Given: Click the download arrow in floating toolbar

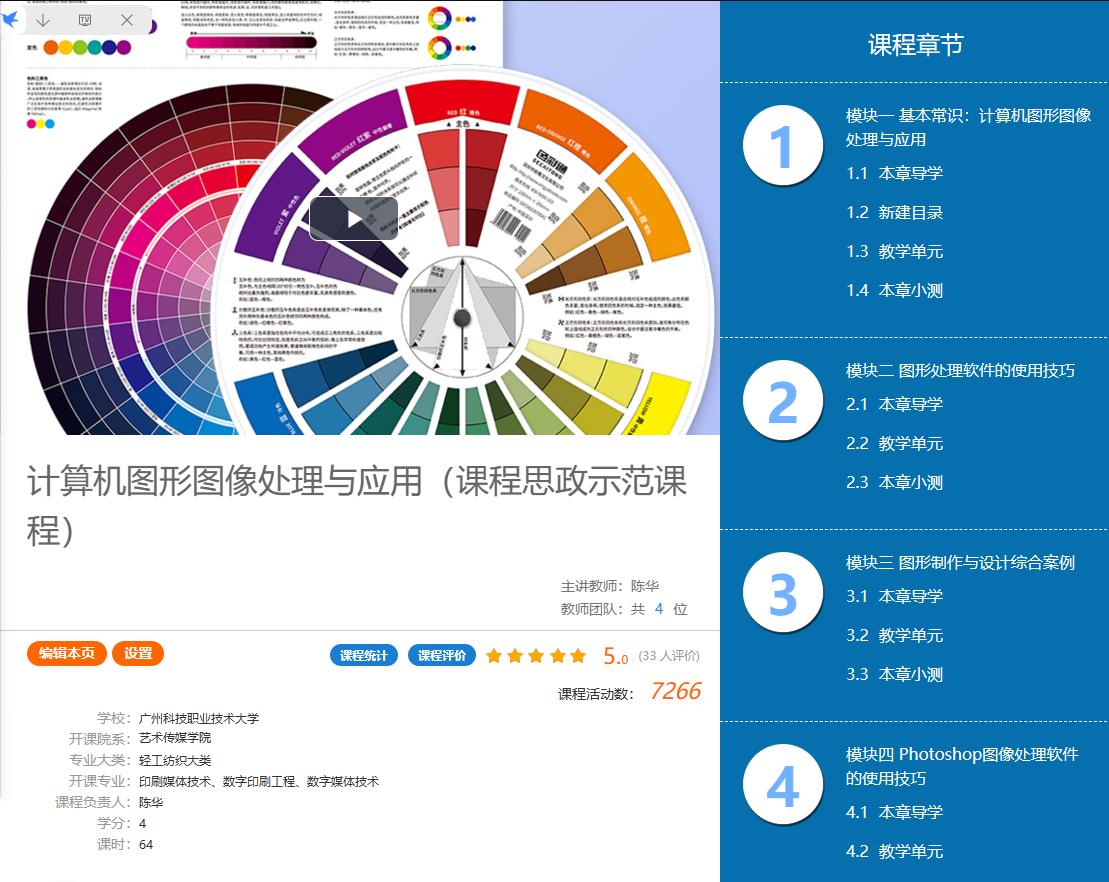Looking at the screenshot, I should 43,20.
